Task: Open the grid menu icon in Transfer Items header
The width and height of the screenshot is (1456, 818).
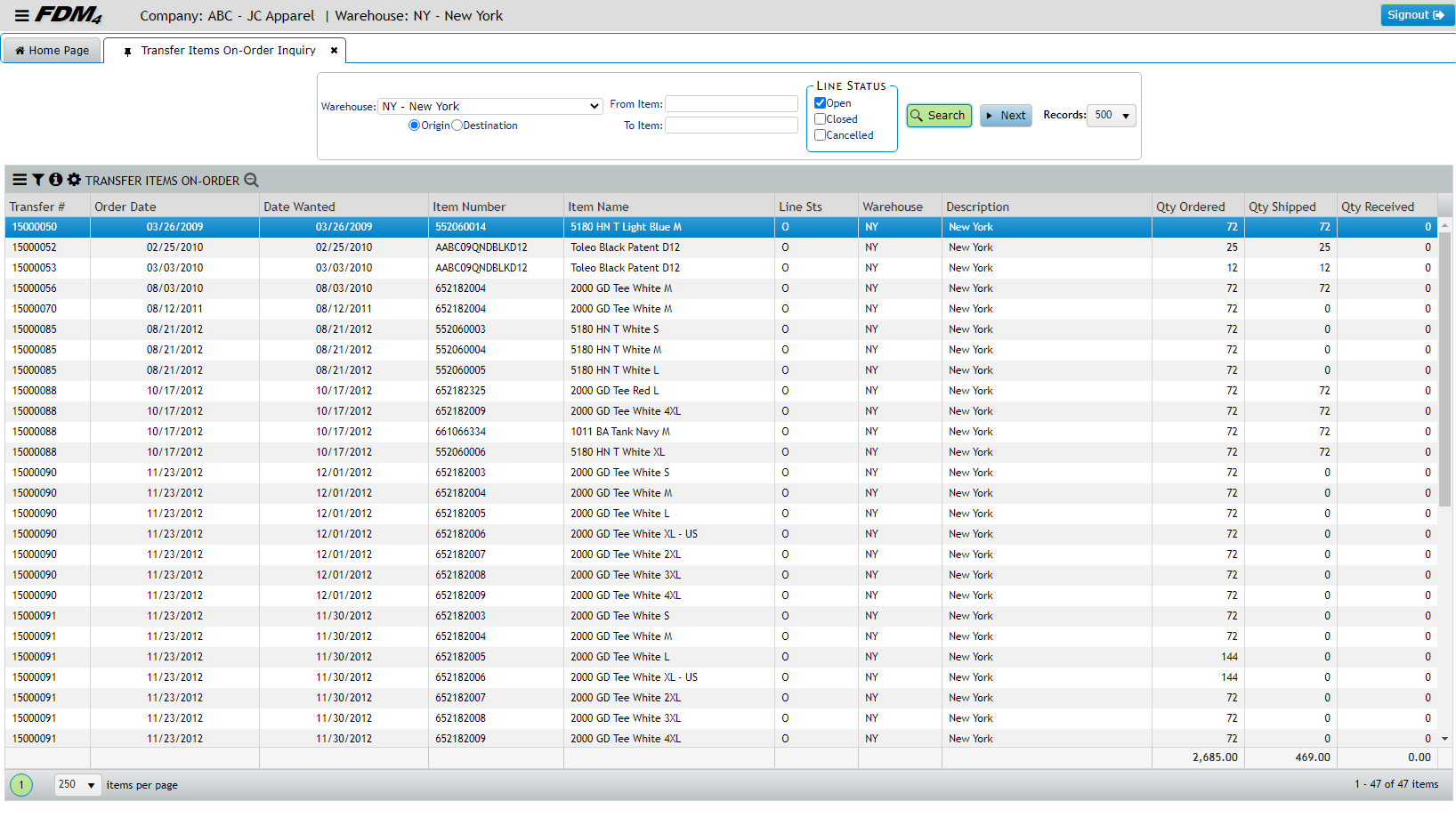Action: [x=20, y=180]
